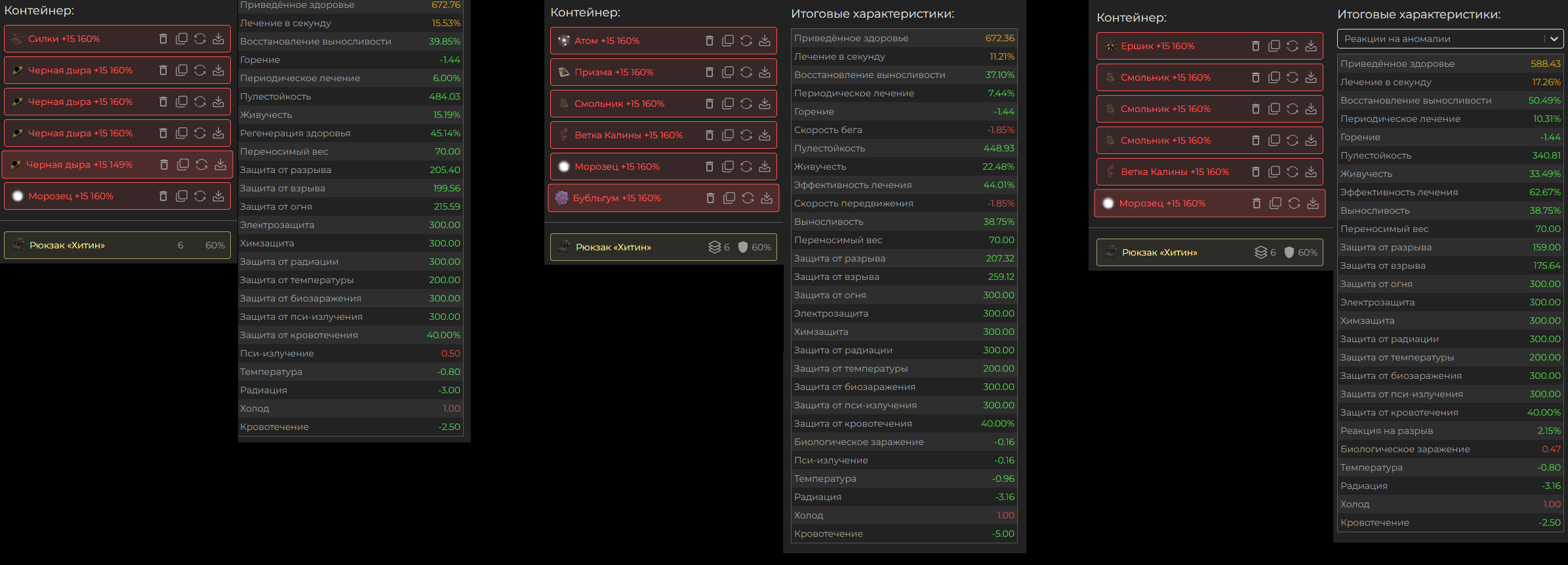Duplicate the Силки +15 160% artifact
The width and height of the screenshot is (1568, 565).
pyautogui.click(x=182, y=39)
